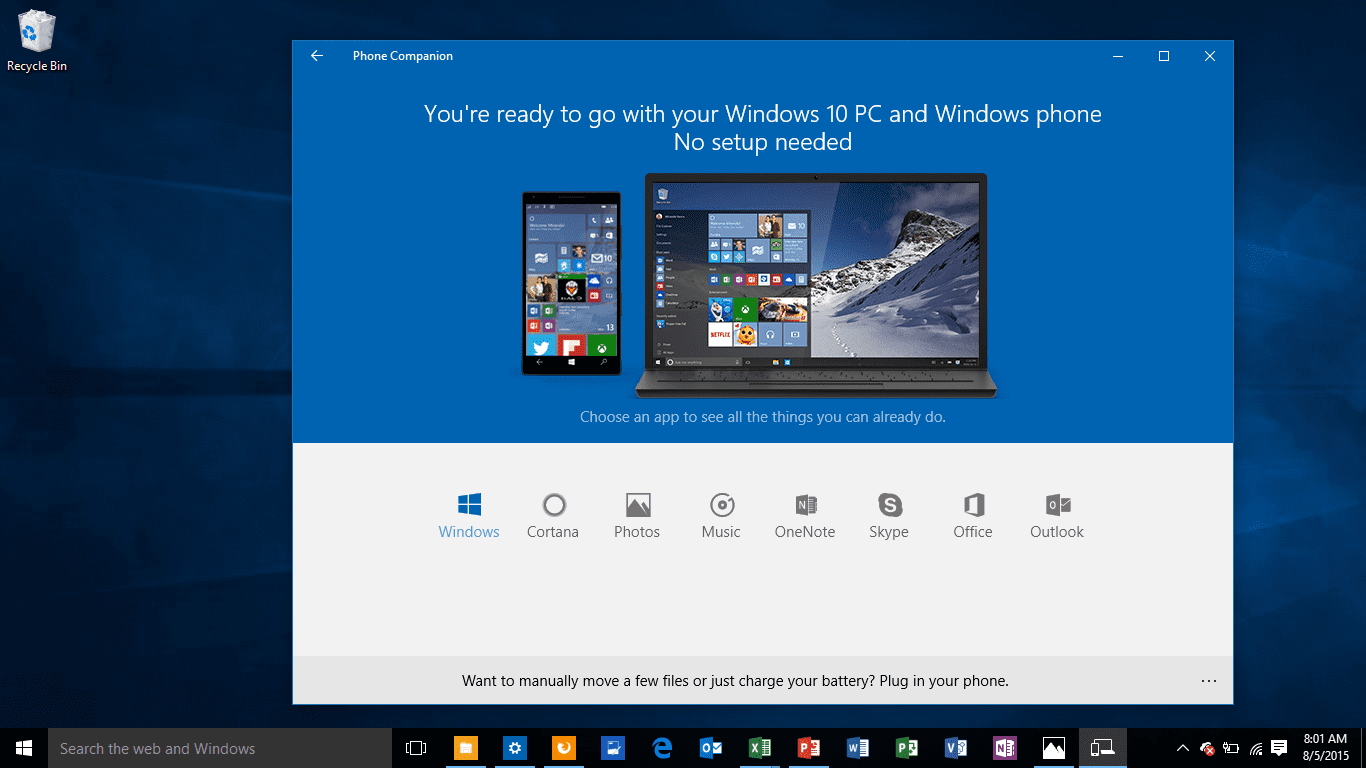
Task: Launch File Explorer from the taskbar
Action: point(466,748)
